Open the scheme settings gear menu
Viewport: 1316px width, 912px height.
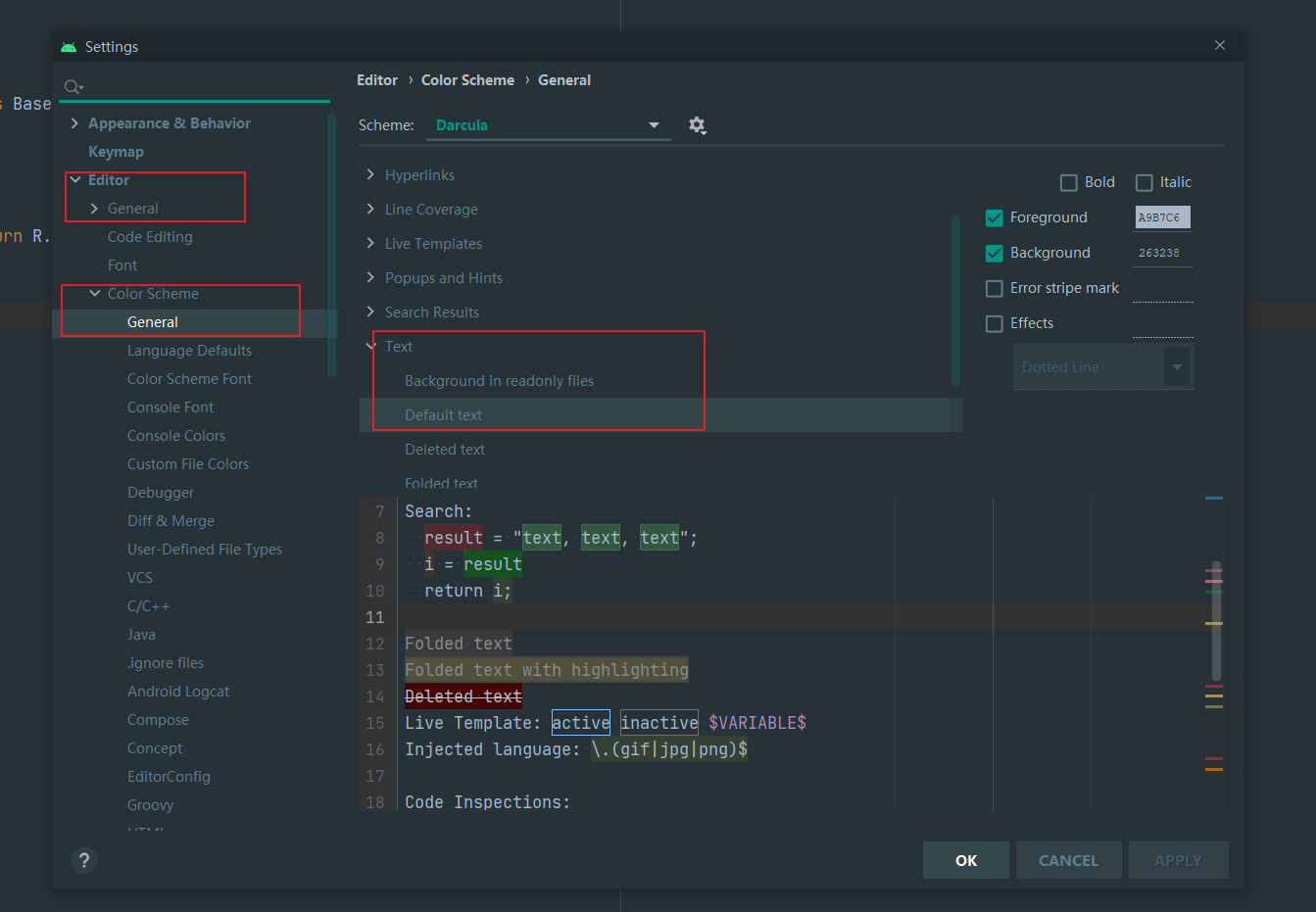coord(698,125)
